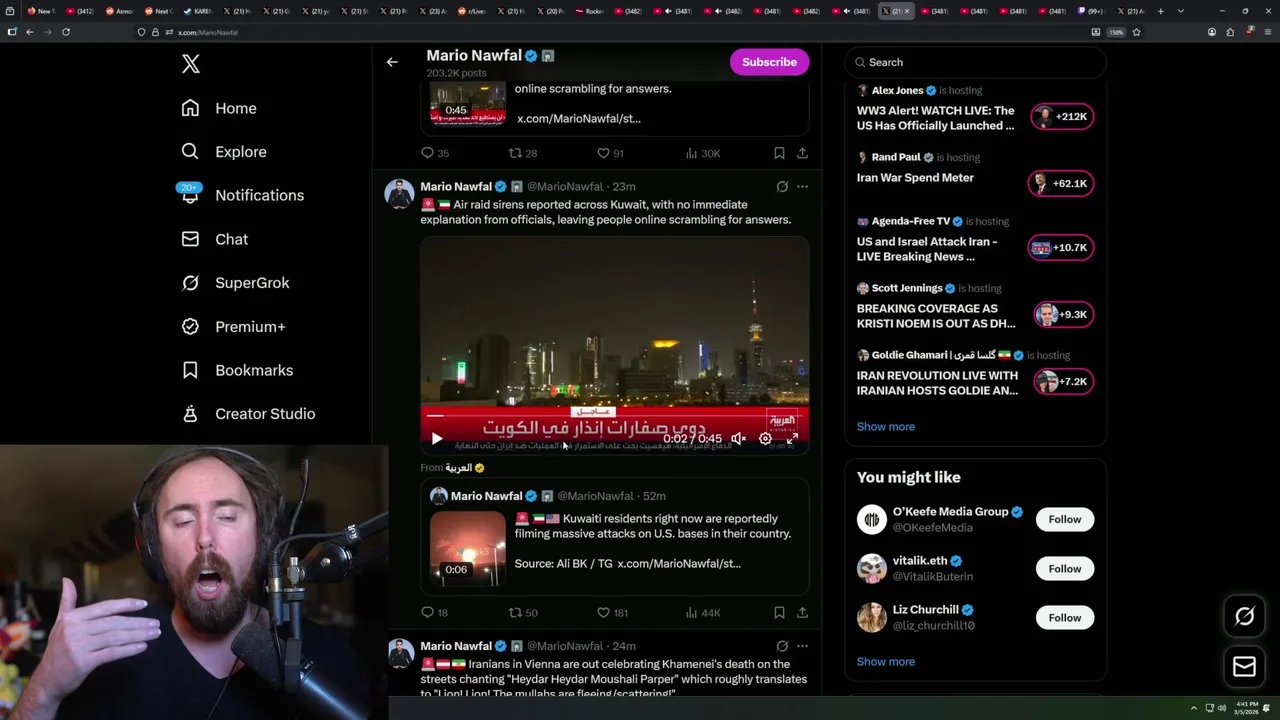Screen dimensions: 1280x720
Task: Like the post with 91 likes
Action: click(x=610, y=153)
